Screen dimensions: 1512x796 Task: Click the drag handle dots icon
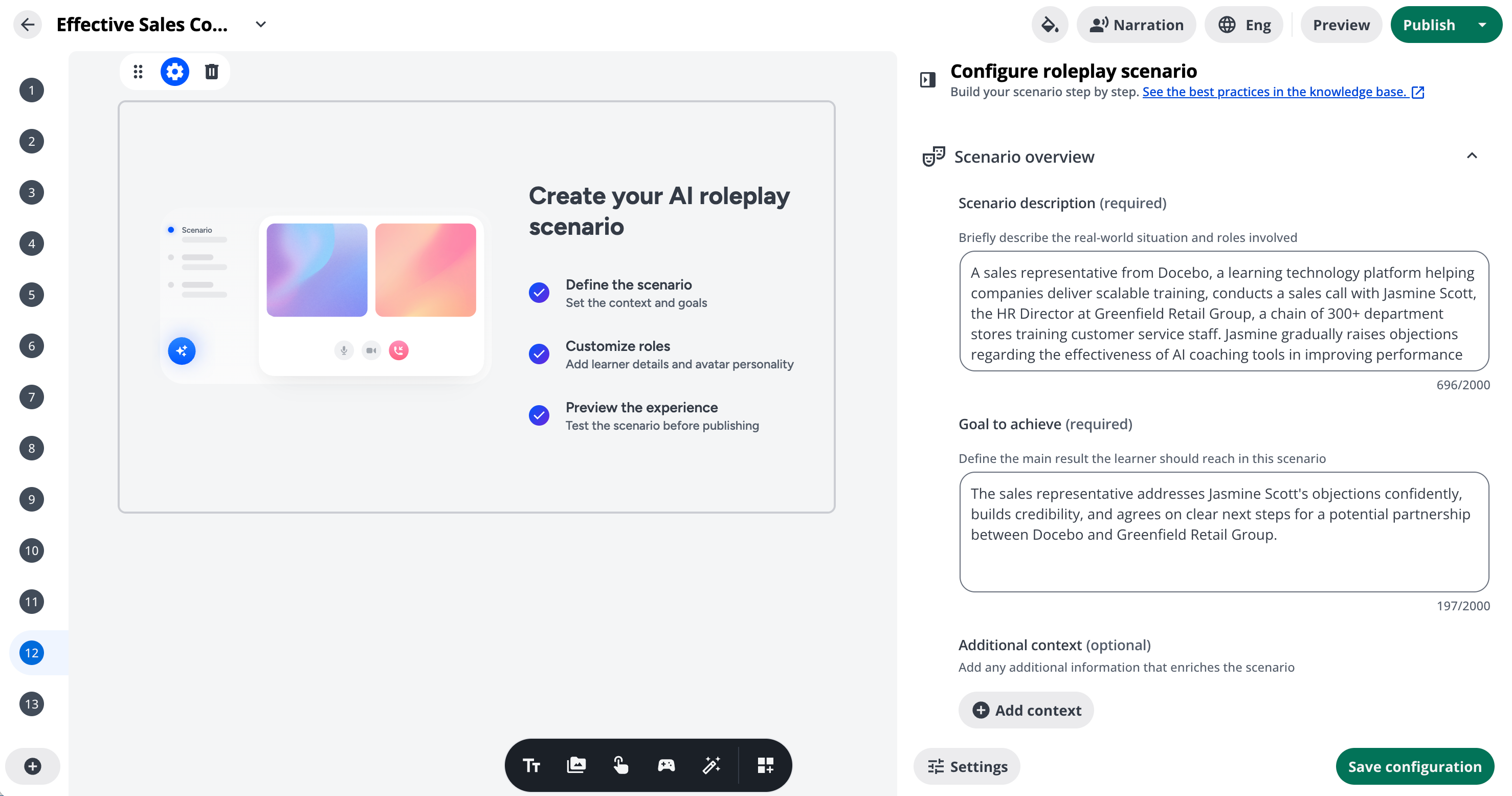click(x=138, y=72)
